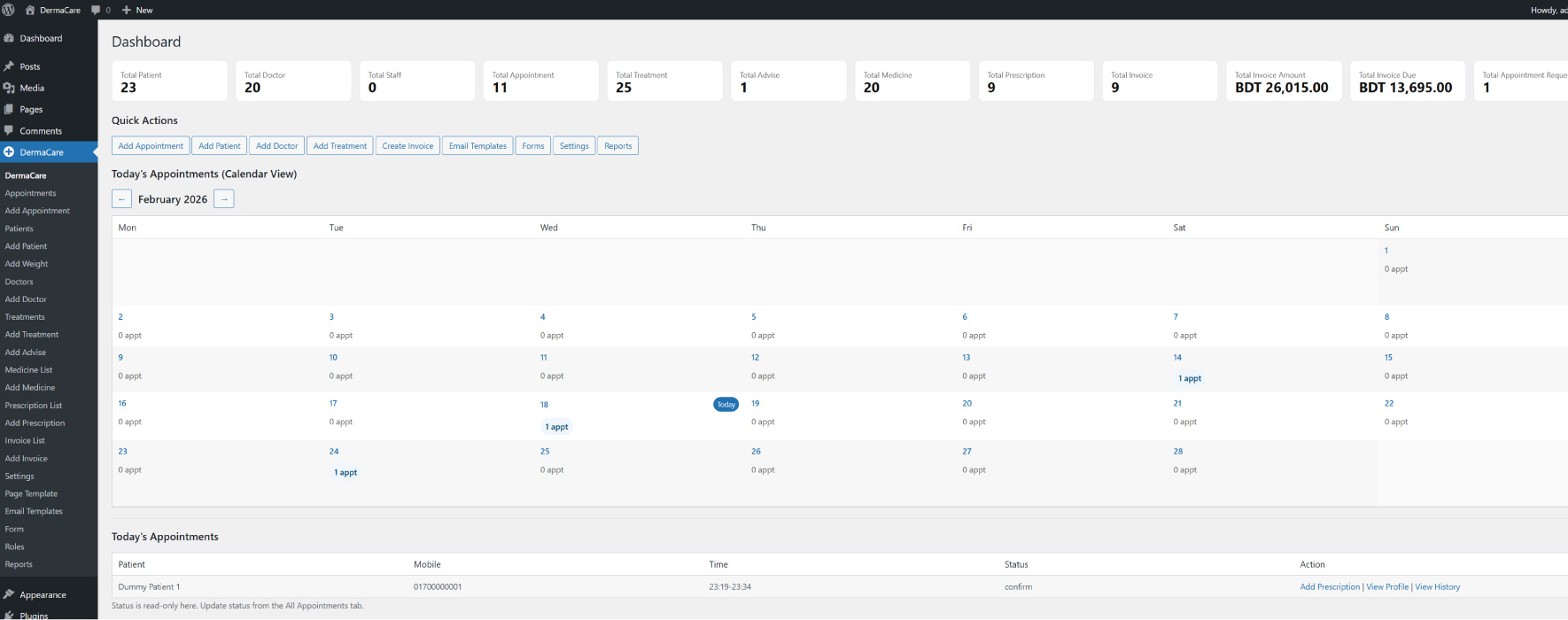Open Prescription List submenu item
The image size is (1568, 620).
[34, 406]
